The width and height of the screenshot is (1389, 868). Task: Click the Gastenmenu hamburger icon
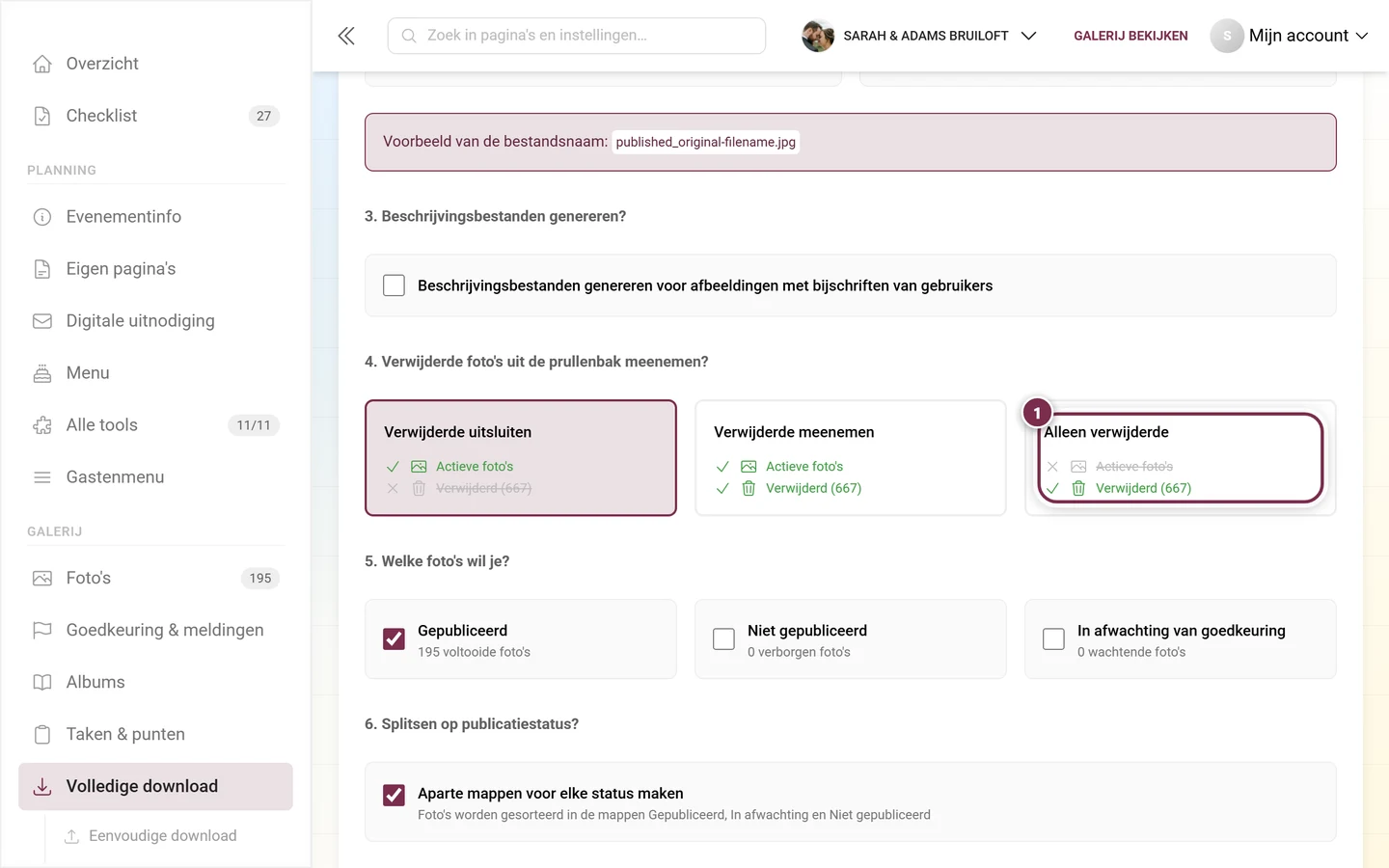pyautogui.click(x=42, y=477)
